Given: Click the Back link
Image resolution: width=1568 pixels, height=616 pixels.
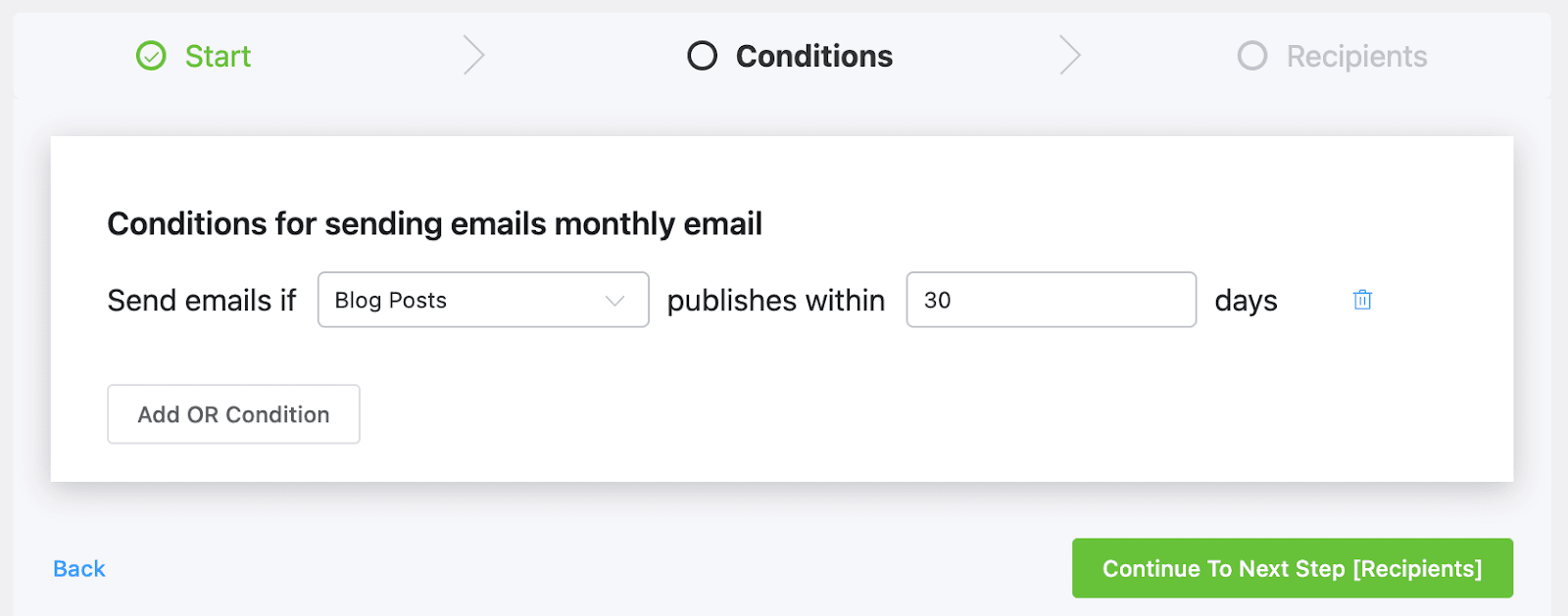Looking at the screenshot, I should pos(79,569).
